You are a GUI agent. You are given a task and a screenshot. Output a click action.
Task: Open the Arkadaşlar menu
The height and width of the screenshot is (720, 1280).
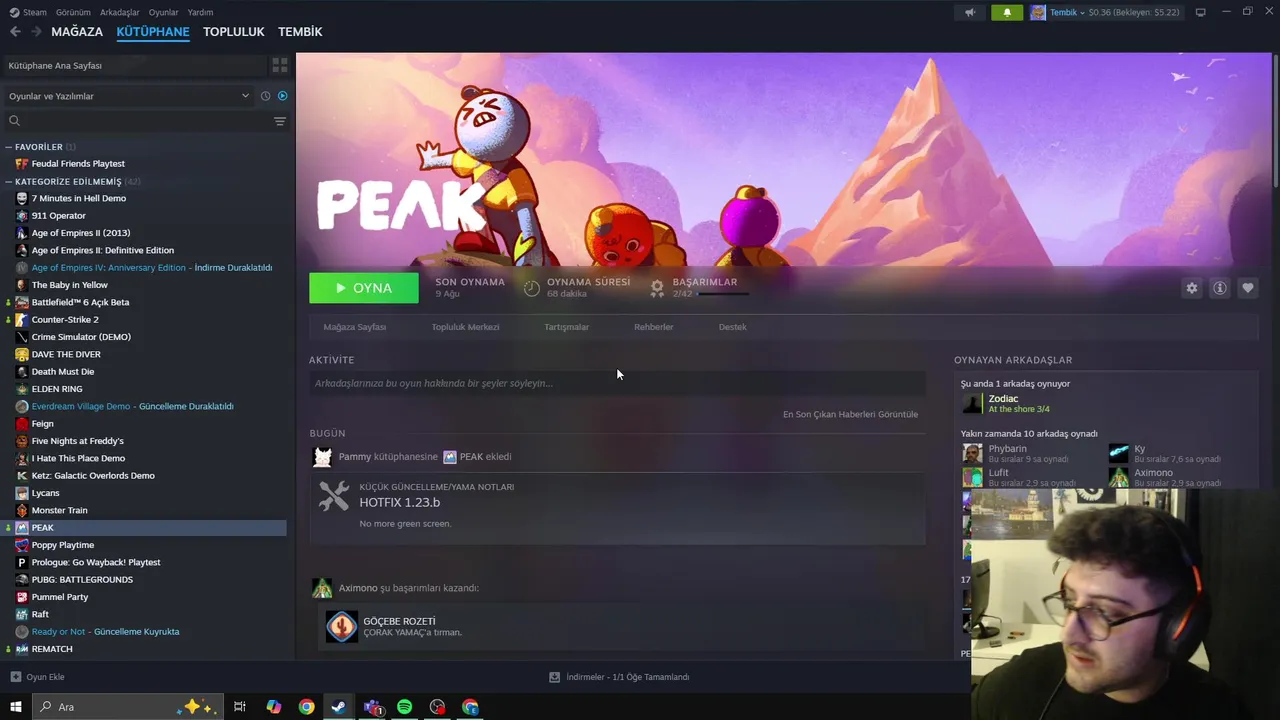coord(120,13)
